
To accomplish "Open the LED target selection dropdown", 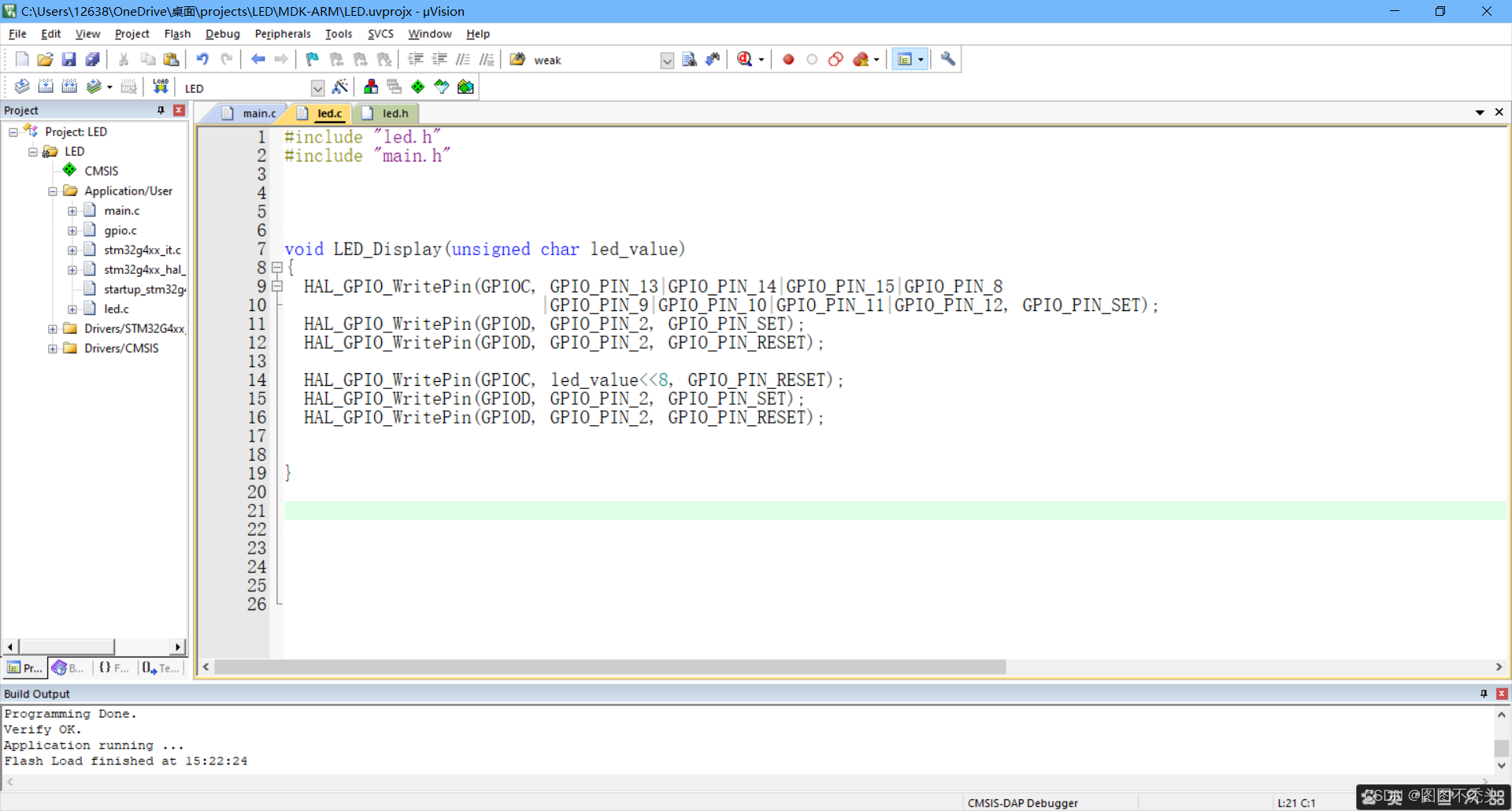I will pyautogui.click(x=318, y=87).
